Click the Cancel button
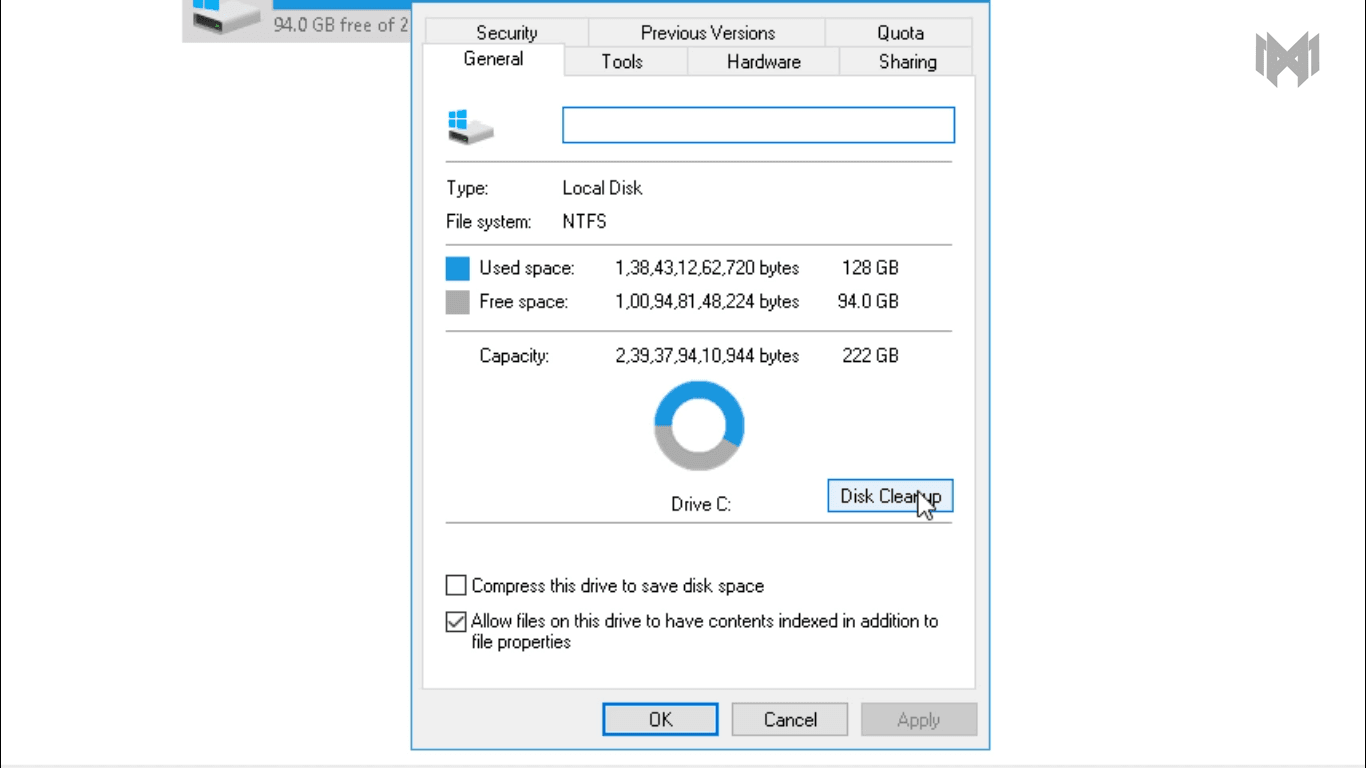 [x=790, y=719]
